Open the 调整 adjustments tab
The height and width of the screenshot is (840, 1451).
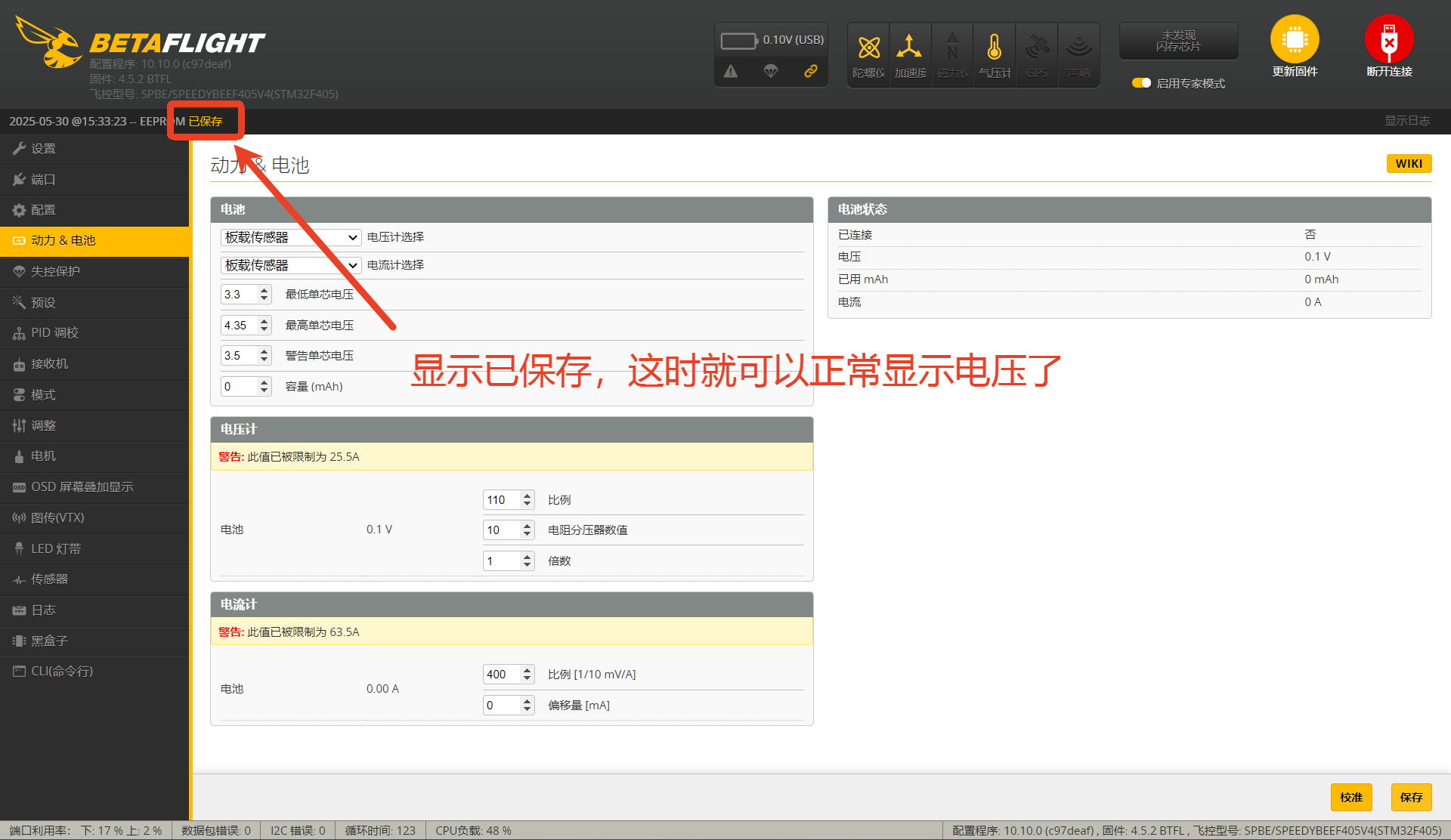tap(94, 425)
